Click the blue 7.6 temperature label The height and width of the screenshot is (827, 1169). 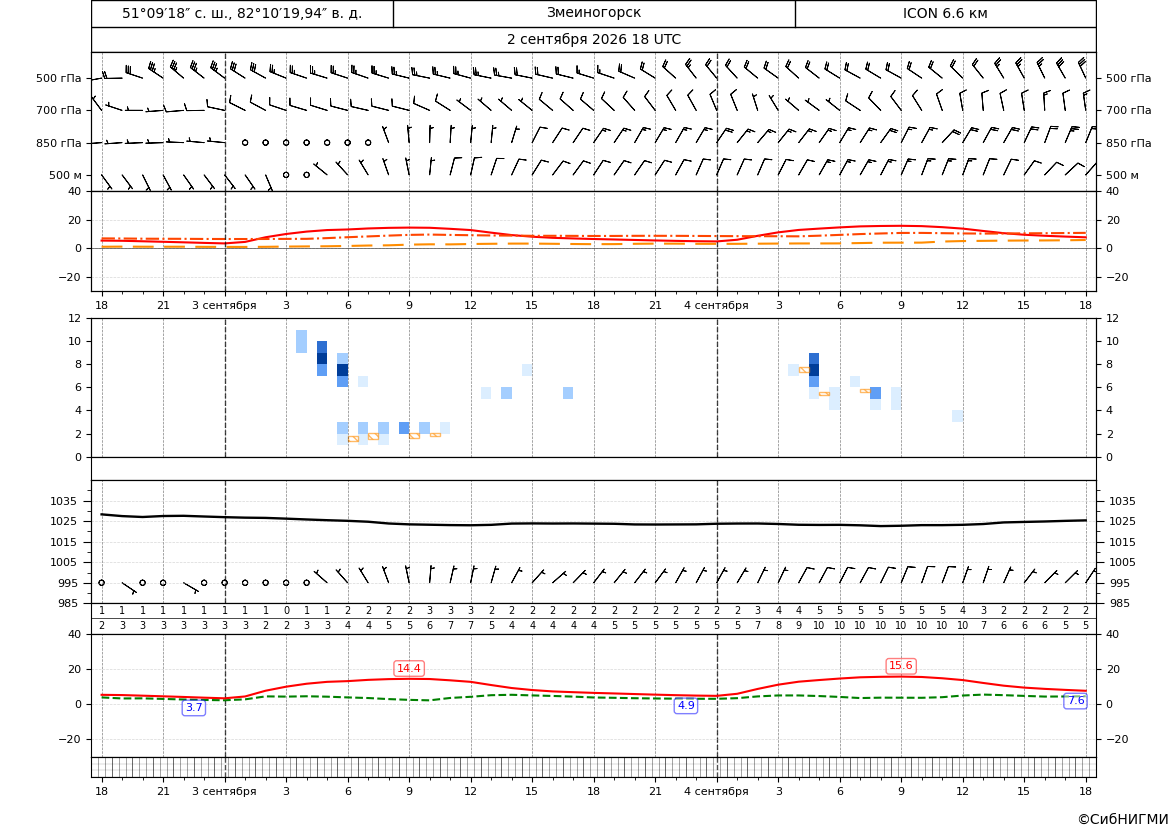click(1076, 701)
